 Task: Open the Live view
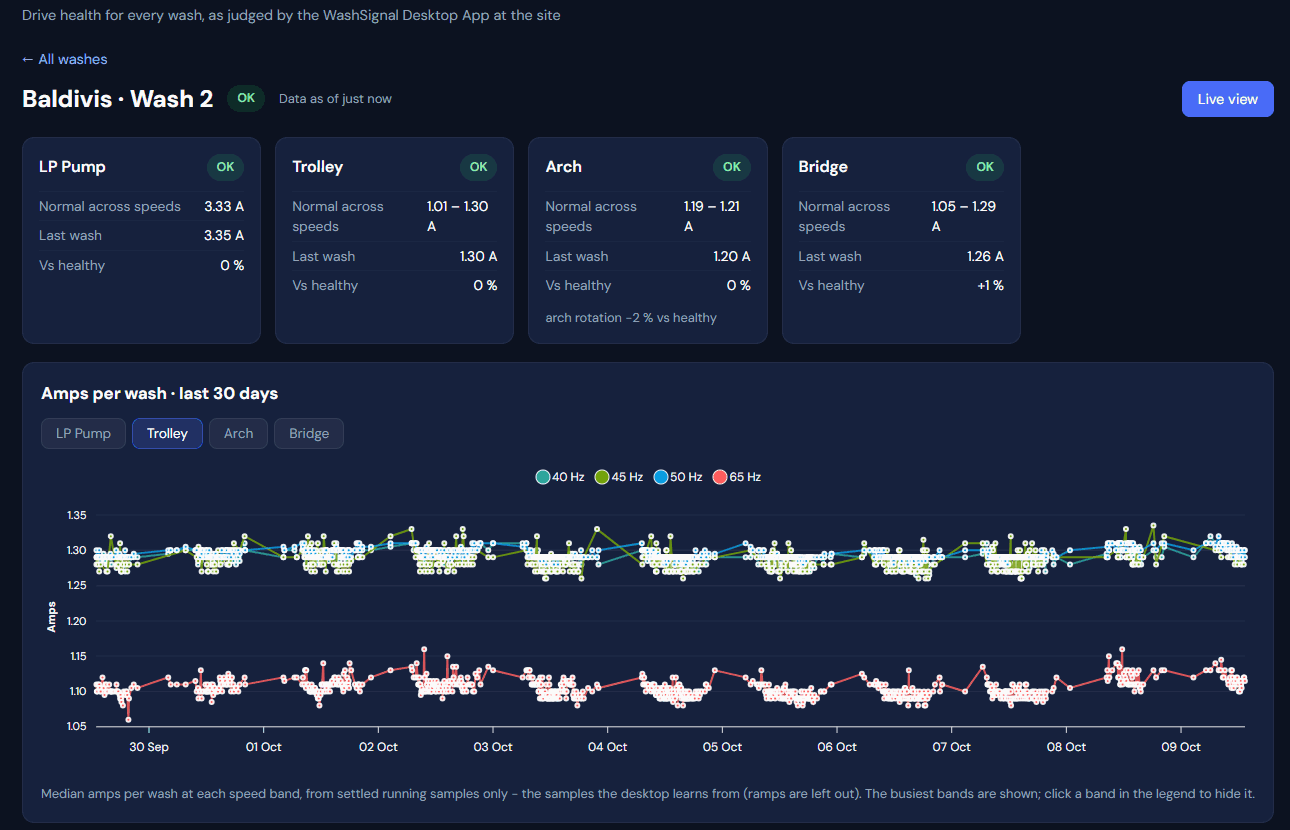pos(1227,99)
